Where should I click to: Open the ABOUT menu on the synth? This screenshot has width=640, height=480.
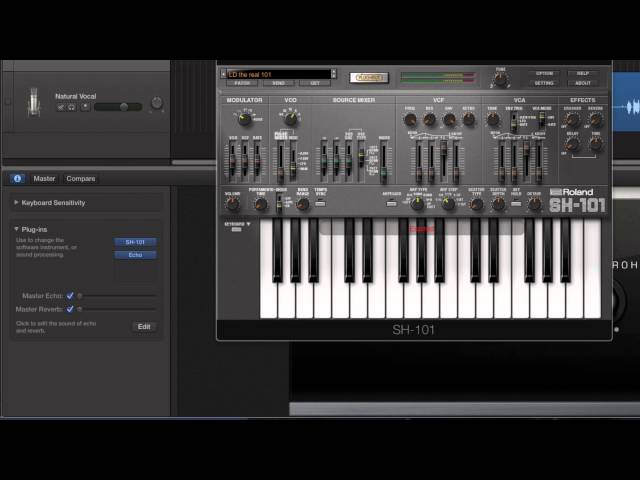coord(583,83)
